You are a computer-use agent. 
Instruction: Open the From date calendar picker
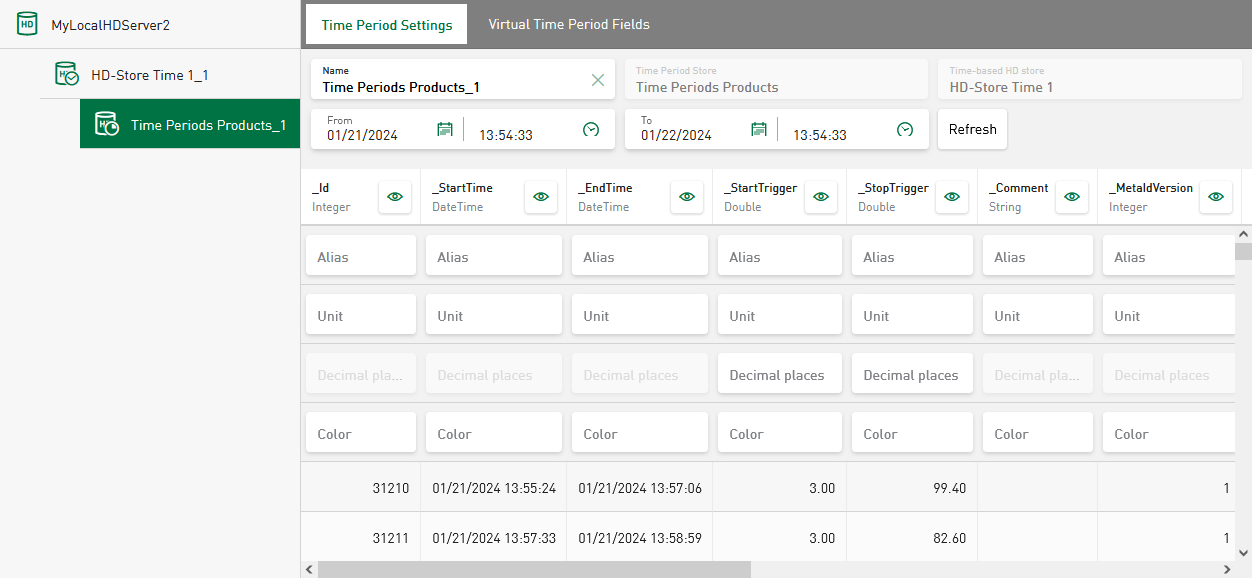point(445,129)
